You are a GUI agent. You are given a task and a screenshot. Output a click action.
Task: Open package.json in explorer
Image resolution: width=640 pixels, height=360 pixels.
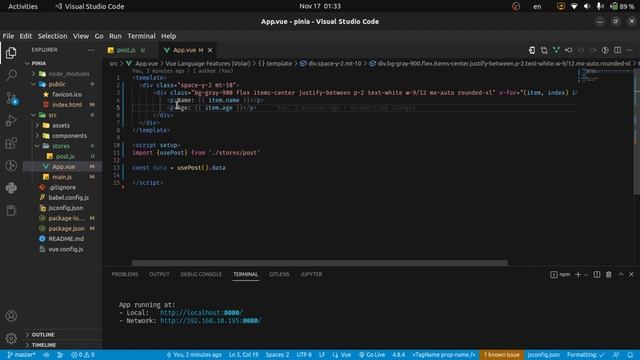pyautogui.click(x=67, y=229)
